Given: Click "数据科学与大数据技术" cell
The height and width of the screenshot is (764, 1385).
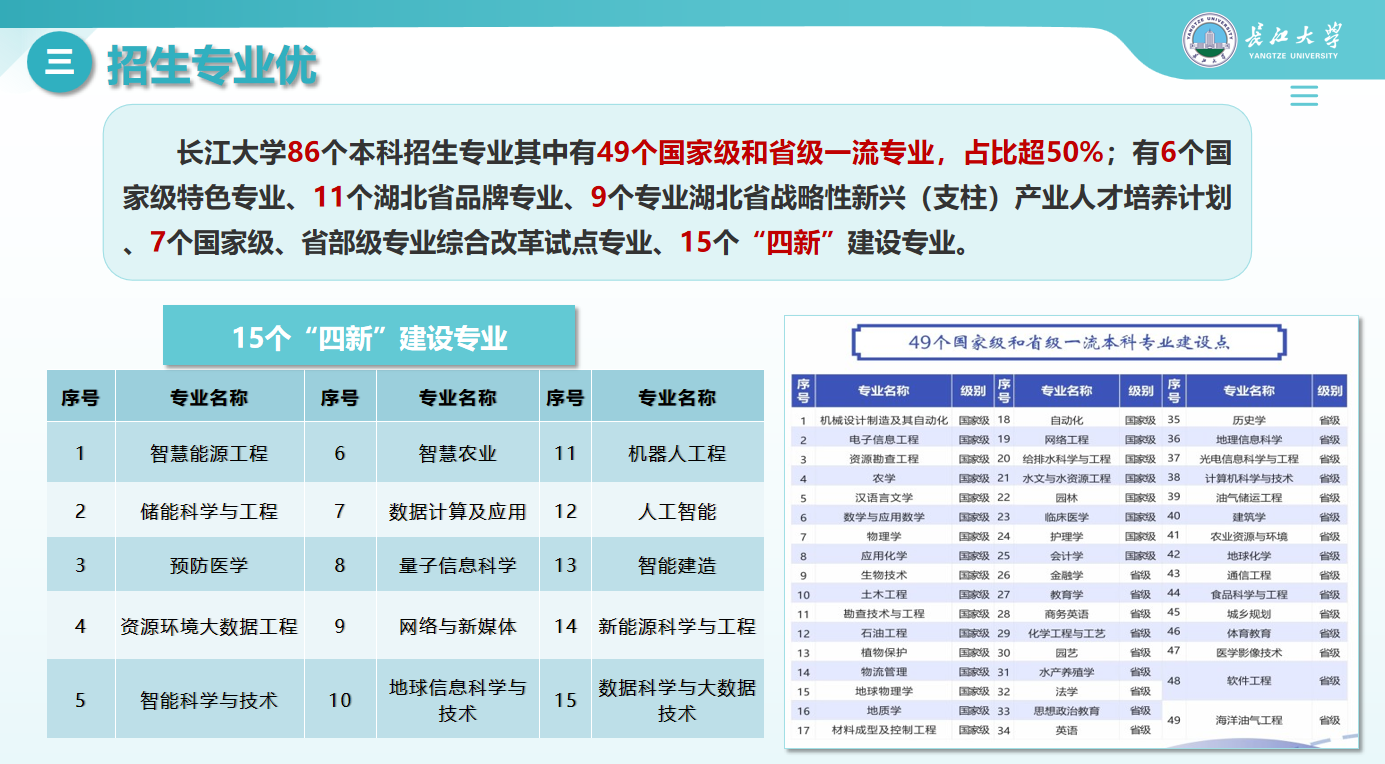Looking at the screenshot, I should click(x=677, y=700).
